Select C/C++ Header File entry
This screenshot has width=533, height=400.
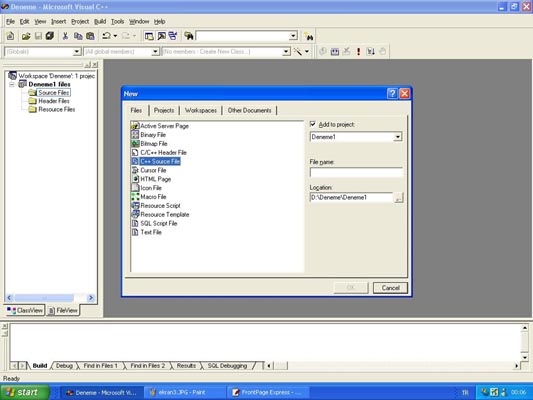[x=163, y=153]
